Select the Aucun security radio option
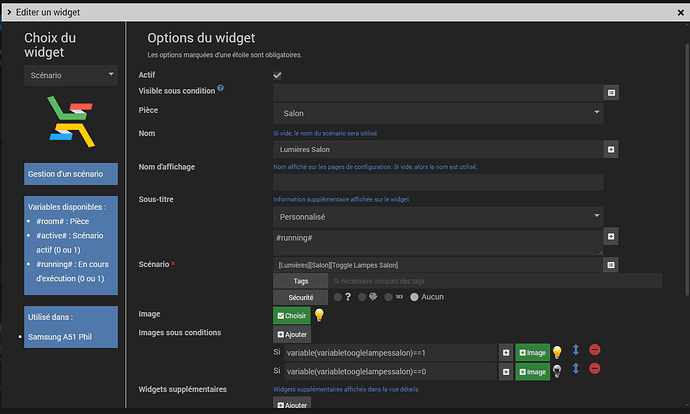This screenshot has height=414, width=690. 414,297
